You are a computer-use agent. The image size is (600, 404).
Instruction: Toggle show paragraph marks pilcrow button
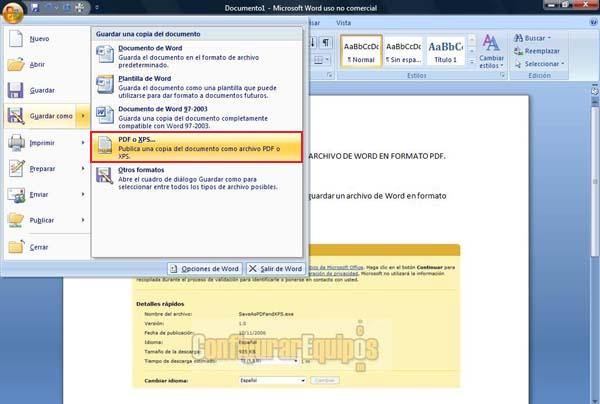[326, 42]
